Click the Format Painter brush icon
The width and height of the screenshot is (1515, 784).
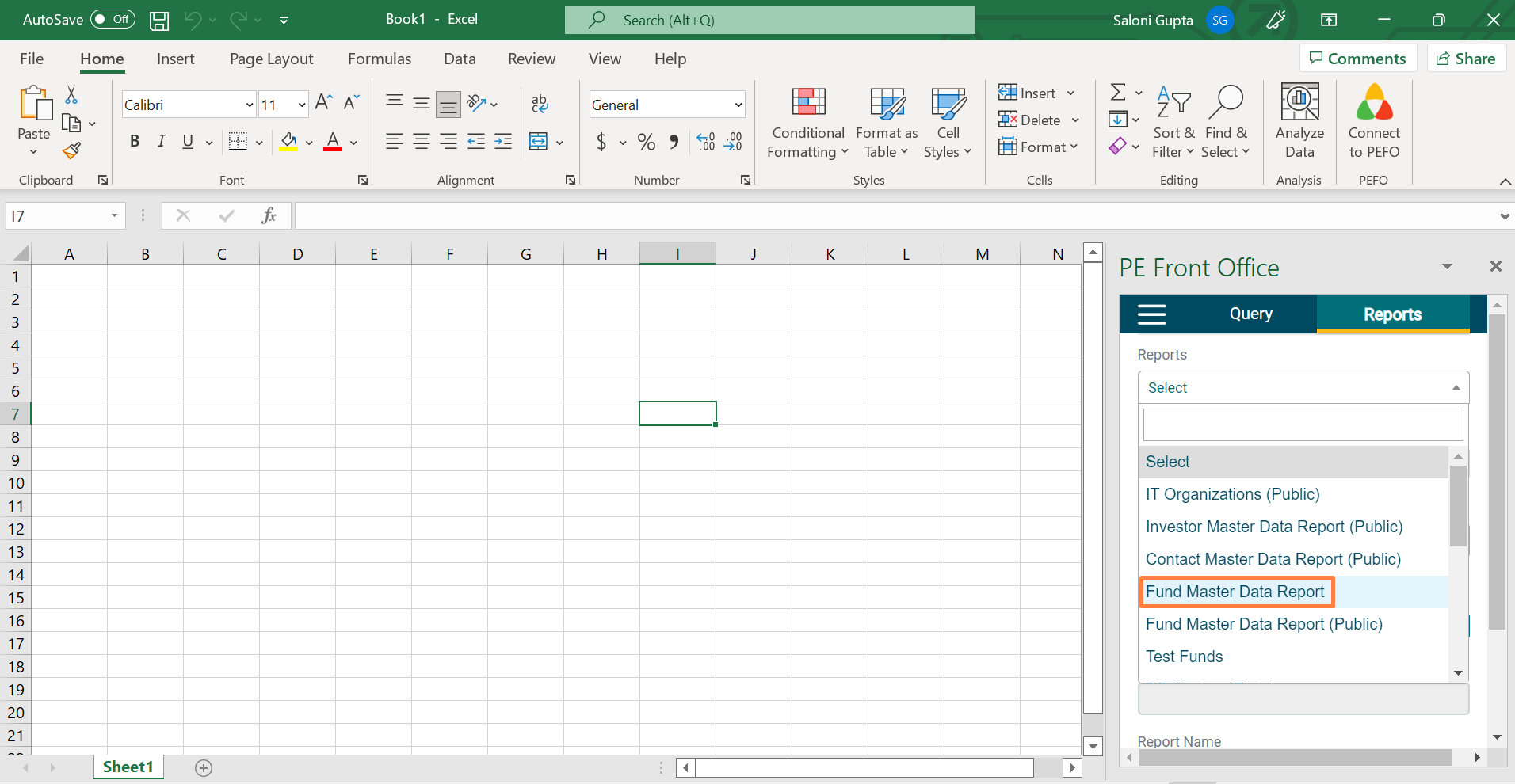click(x=72, y=150)
